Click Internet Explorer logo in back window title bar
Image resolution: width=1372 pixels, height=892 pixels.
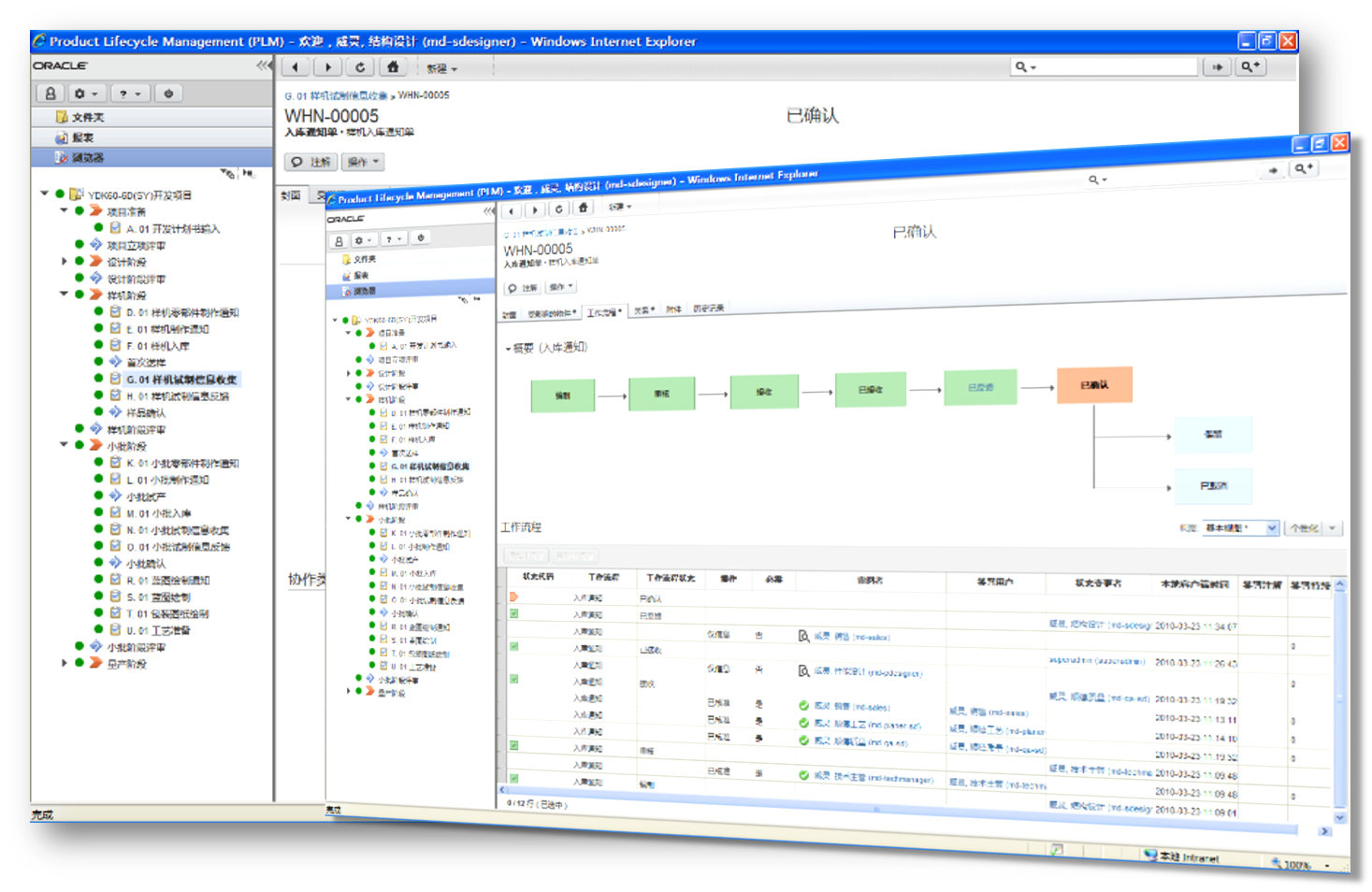tap(39, 40)
